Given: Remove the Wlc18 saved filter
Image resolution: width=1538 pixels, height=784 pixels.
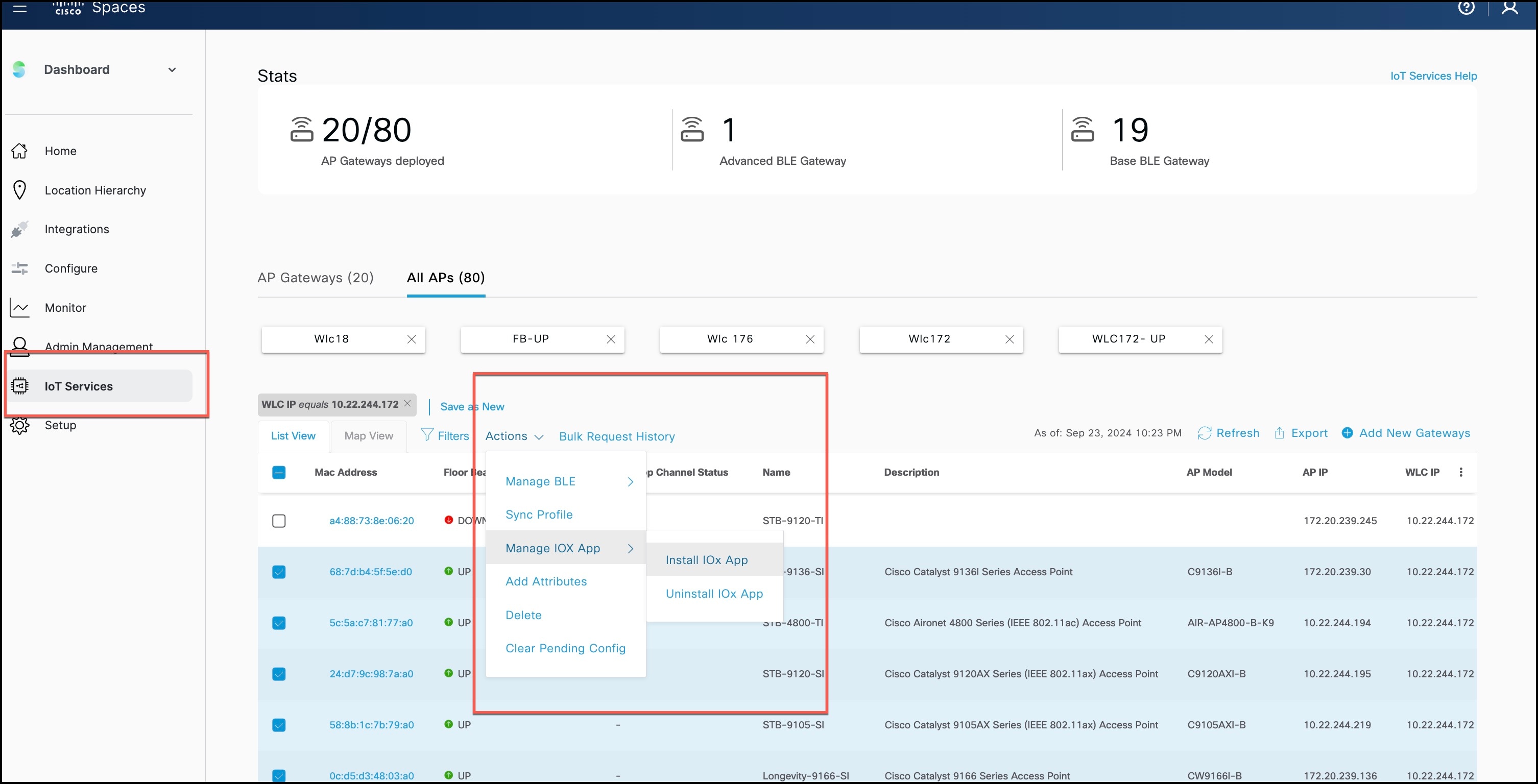Looking at the screenshot, I should coord(412,339).
